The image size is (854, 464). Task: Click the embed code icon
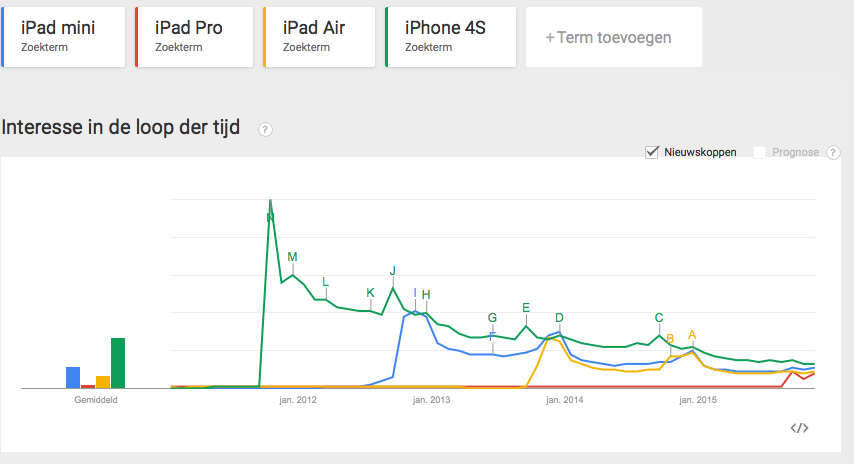[799, 428]
